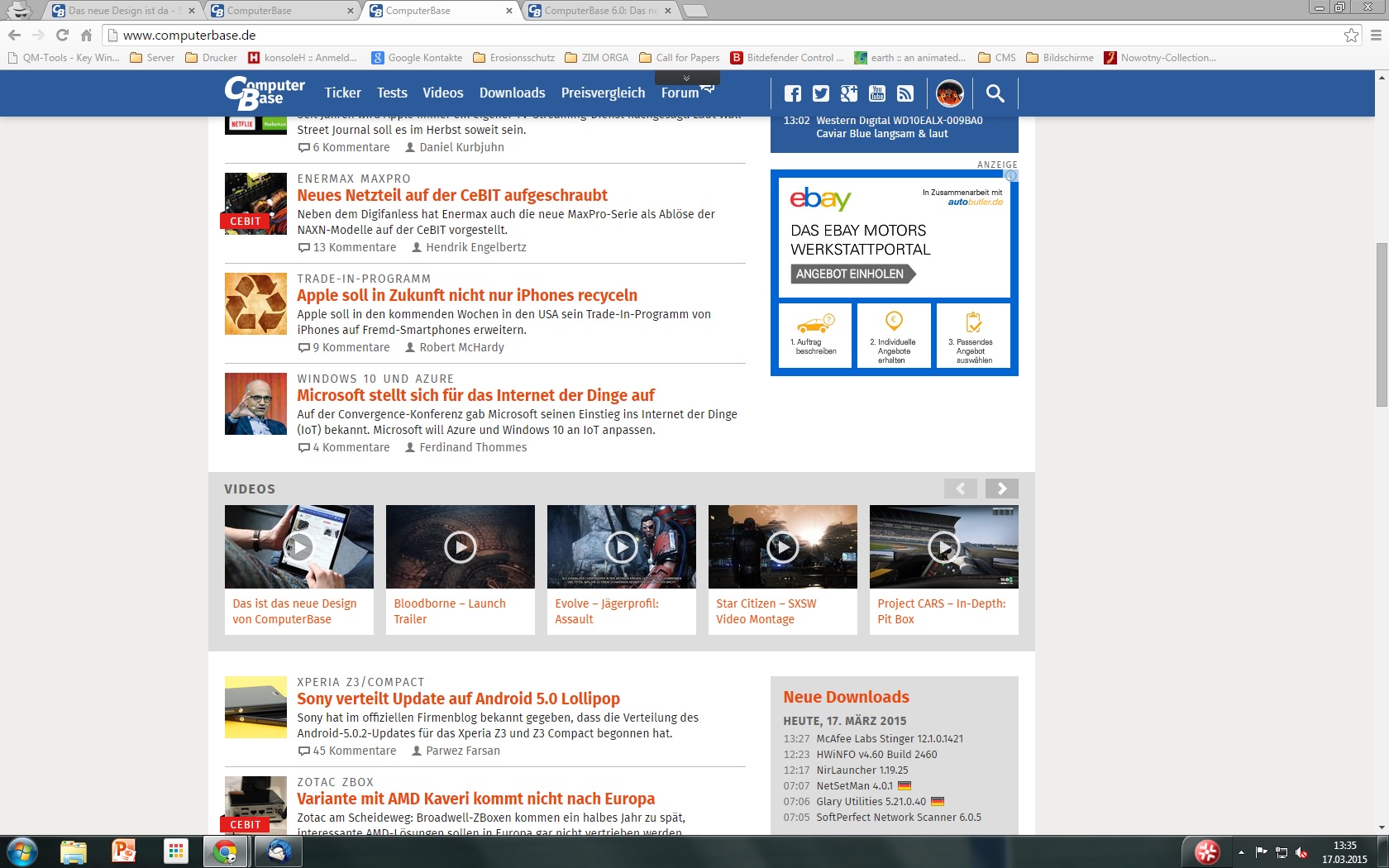The height and width of the screenshot is (868, 1389).
Task: Open site search magnifier
Action: (x=995, y=93)
